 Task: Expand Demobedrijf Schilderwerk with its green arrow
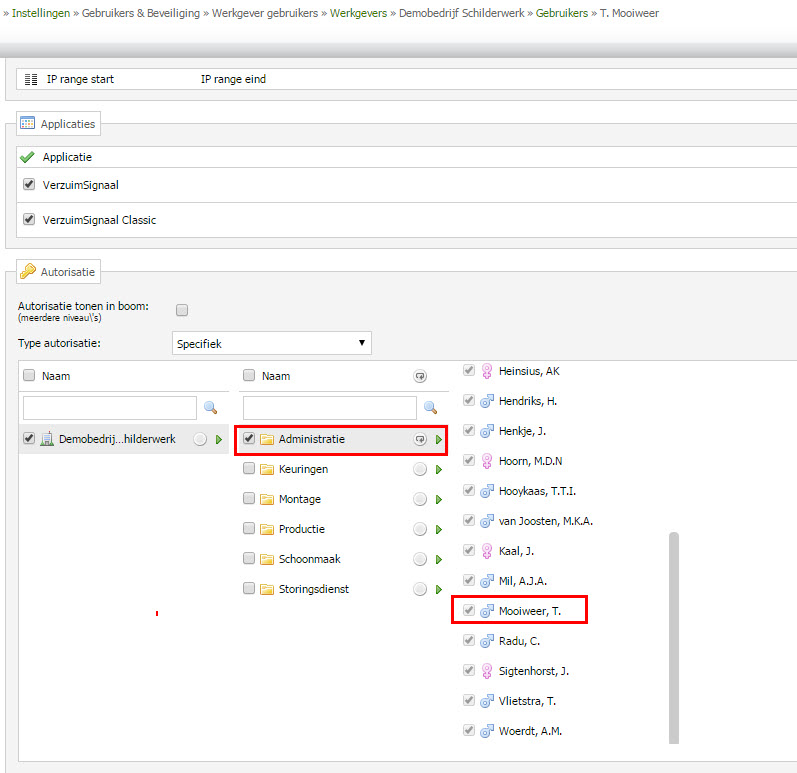point(218,440)
